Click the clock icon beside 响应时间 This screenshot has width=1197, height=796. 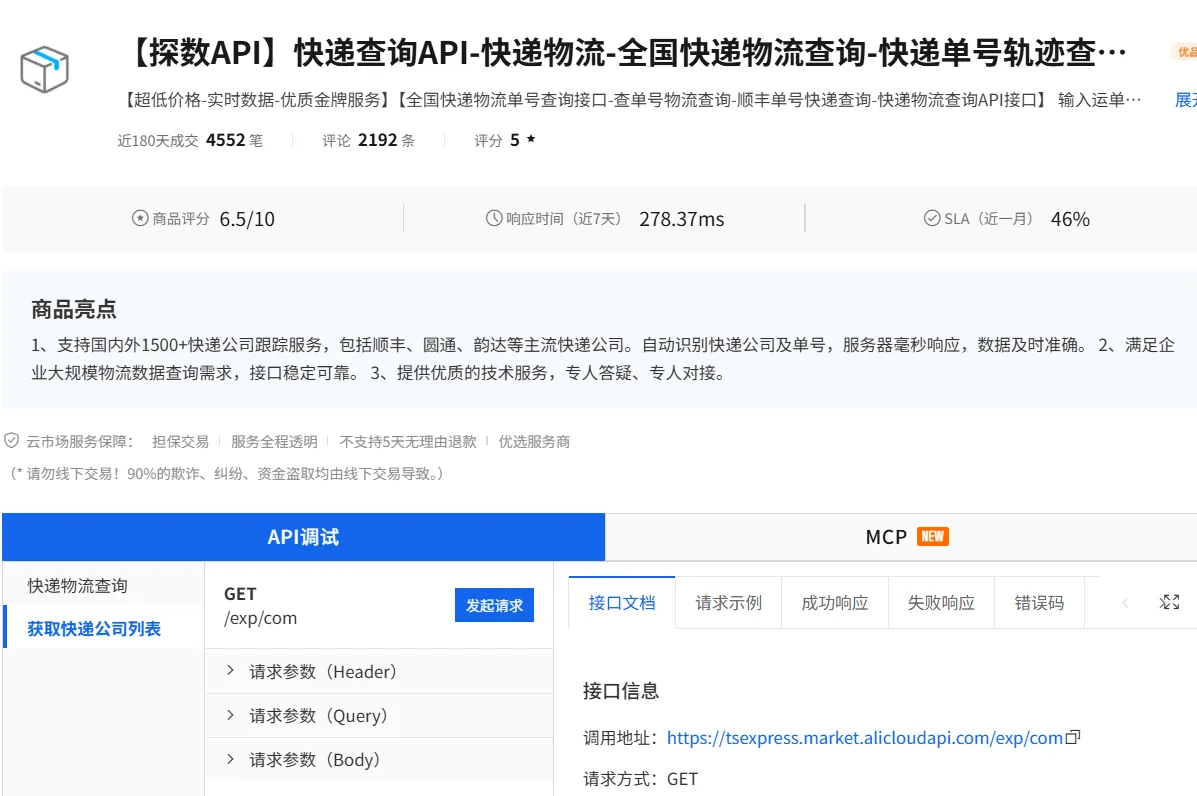[x=494, y=218]
